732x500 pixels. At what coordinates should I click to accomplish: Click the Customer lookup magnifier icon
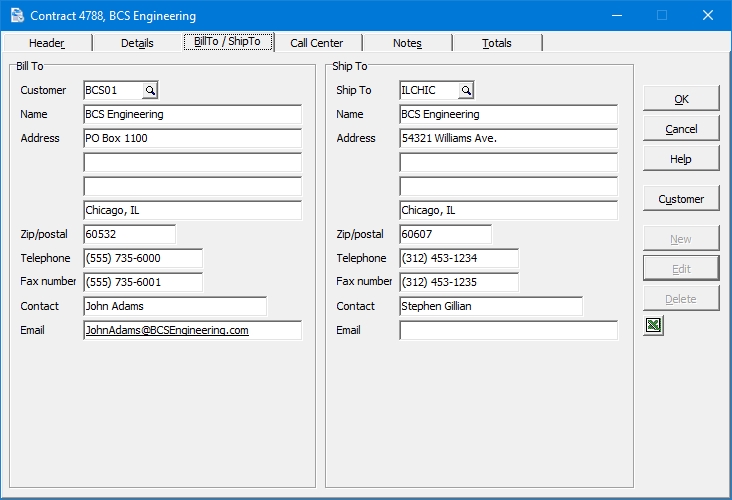150,91
